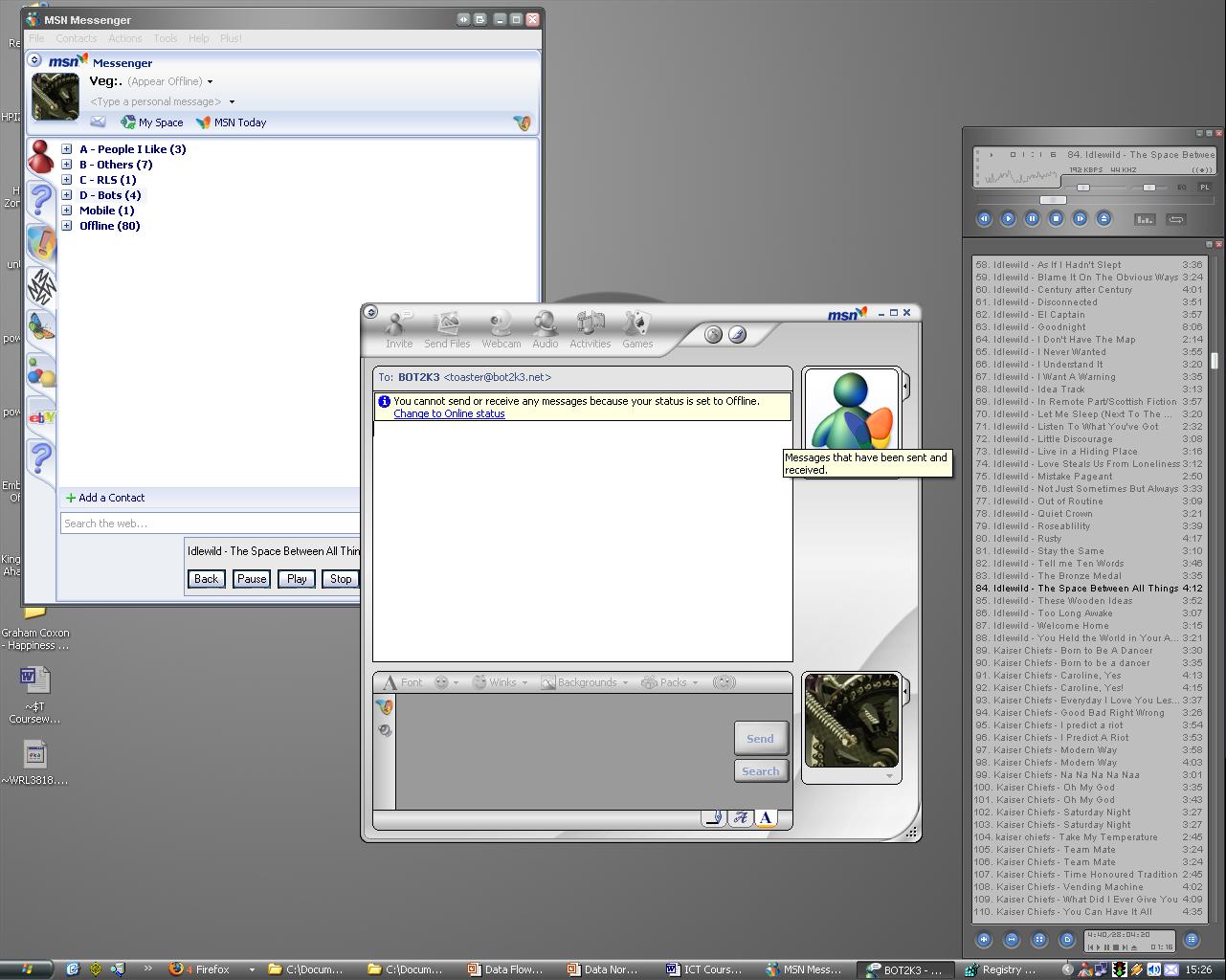Screen dimensions: 1226x980
Task: Click Invite icon in chat window
Action: [x=399, y=329]
